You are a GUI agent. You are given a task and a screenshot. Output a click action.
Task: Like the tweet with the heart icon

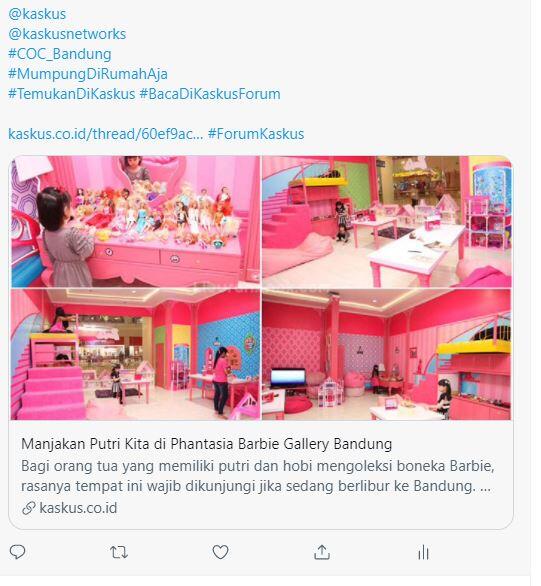220,552
